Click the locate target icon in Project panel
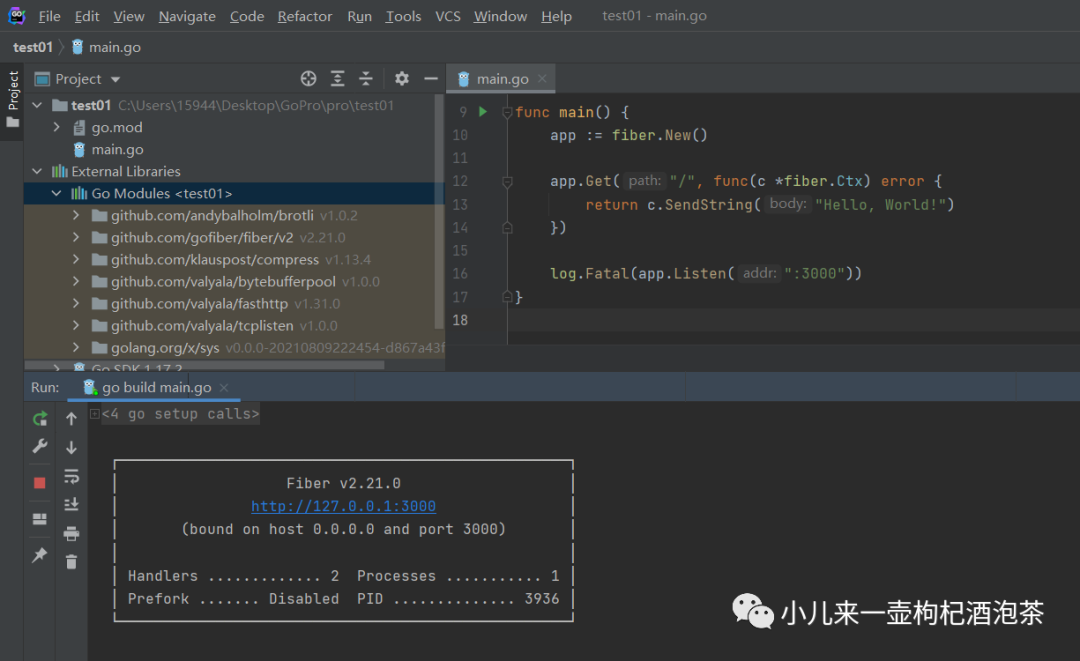Image resolution: width=1080 pixels, height=661 pixels. coord(309,79)
